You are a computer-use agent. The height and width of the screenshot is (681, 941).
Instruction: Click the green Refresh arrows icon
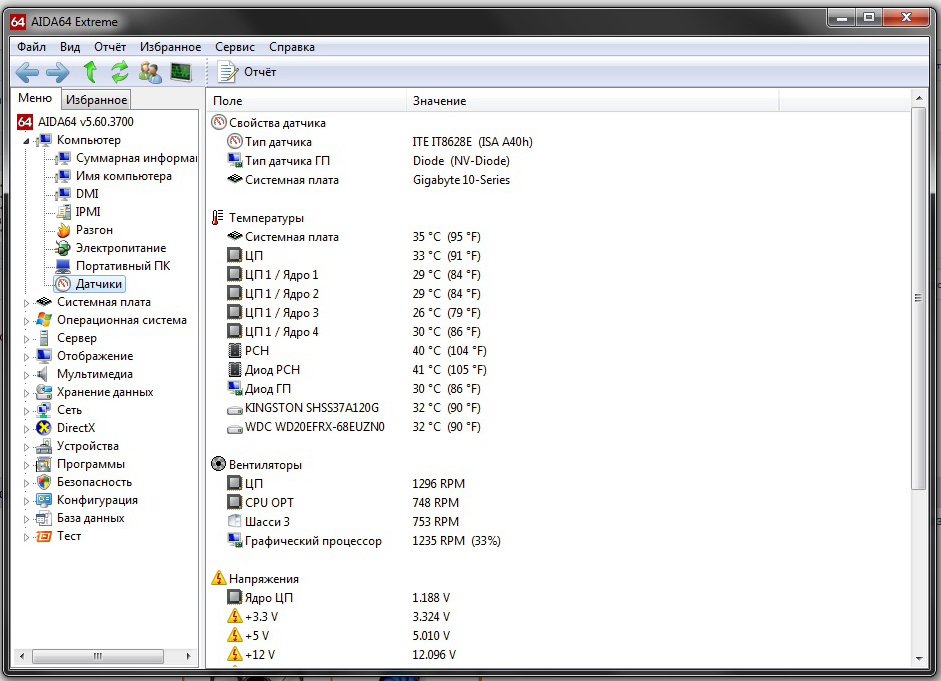pyautogui.click(x=119, y=72)
